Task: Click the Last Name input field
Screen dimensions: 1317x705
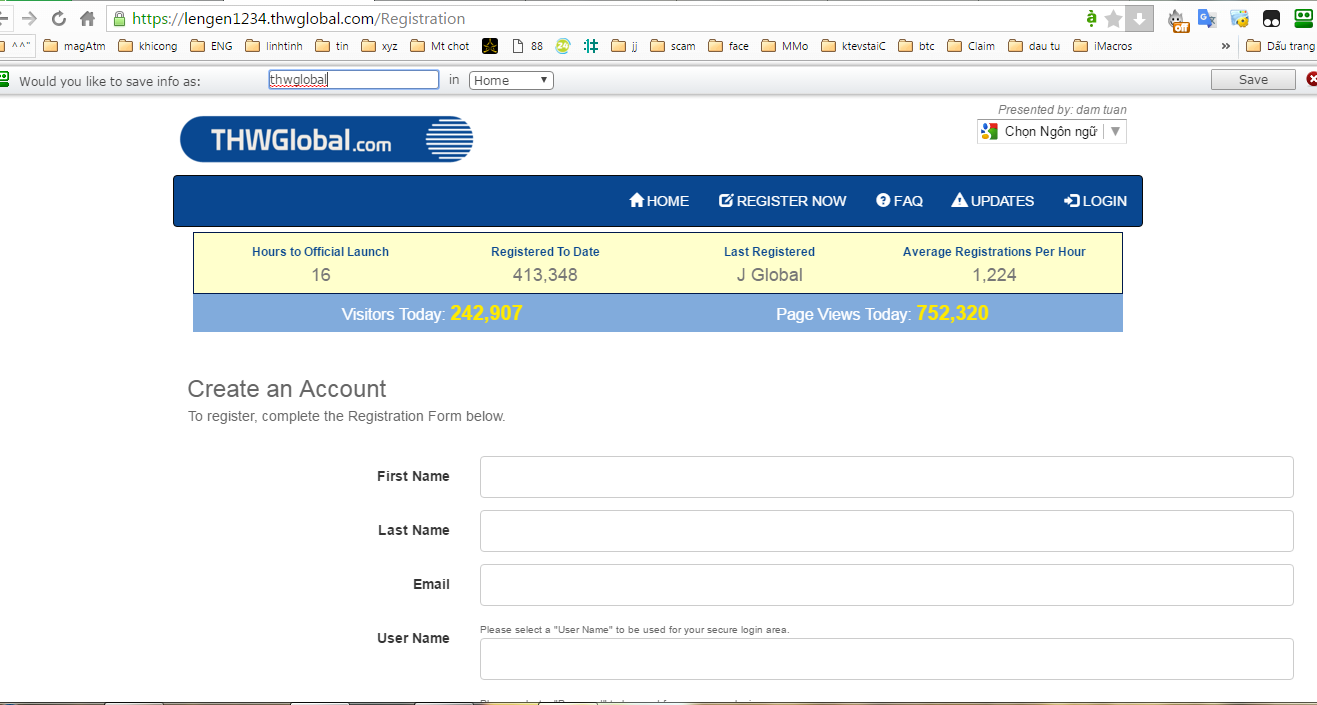Action: pos(886,531)
